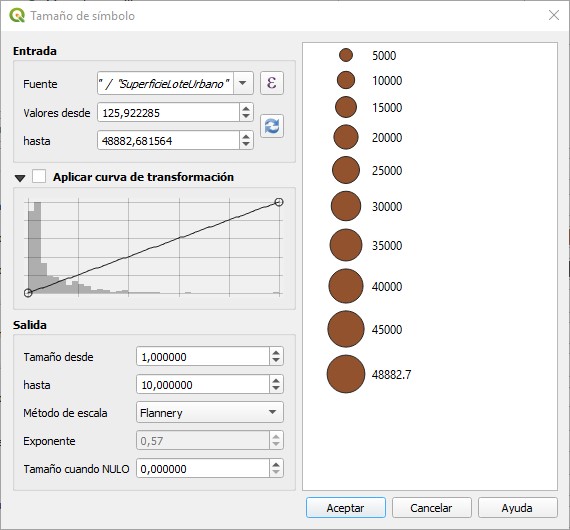570x530 pixels.
Task: Open help with the Ayuda button
Action: click(x=517, y=507)
